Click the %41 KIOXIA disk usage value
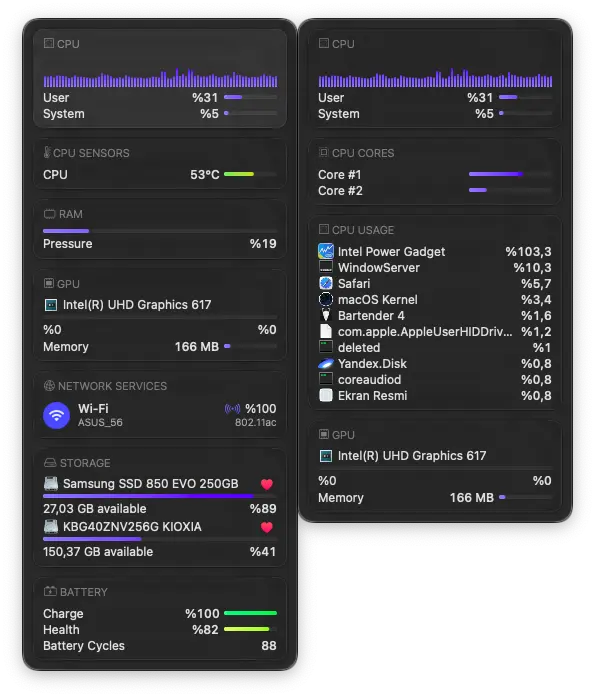 pos(263,552)
